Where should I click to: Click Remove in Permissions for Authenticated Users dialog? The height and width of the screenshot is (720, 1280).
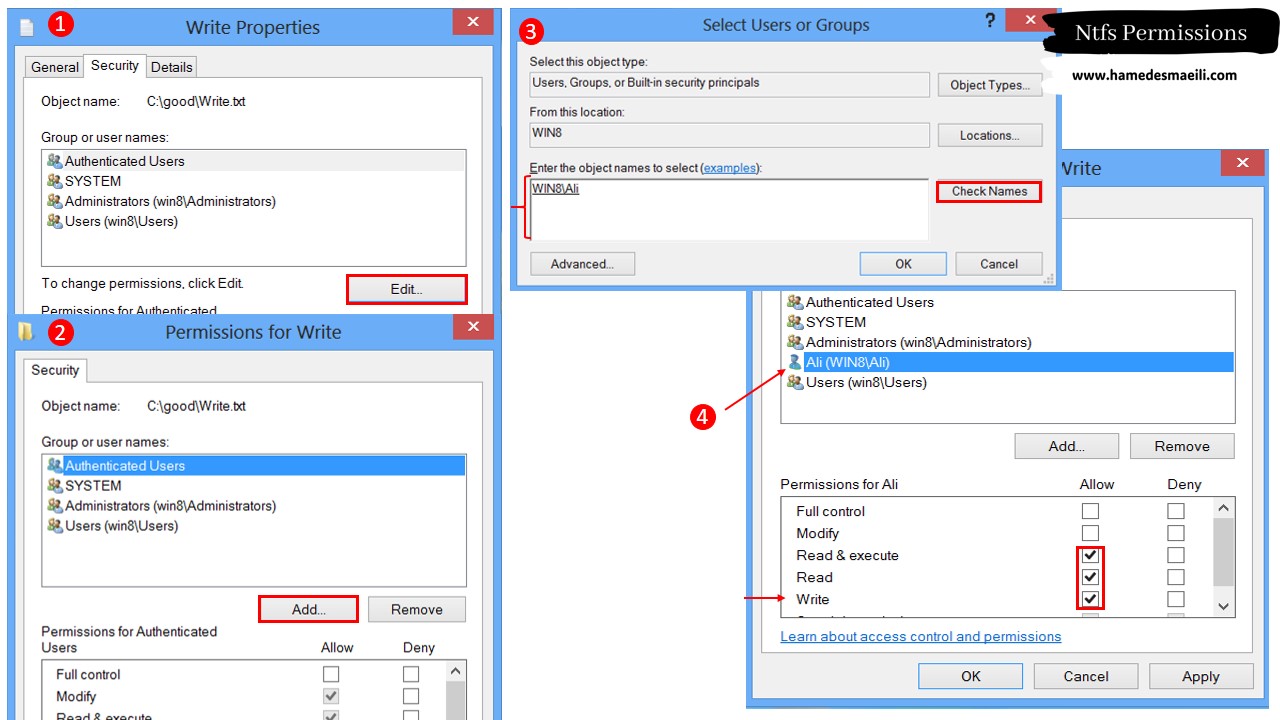coord(417,609)
